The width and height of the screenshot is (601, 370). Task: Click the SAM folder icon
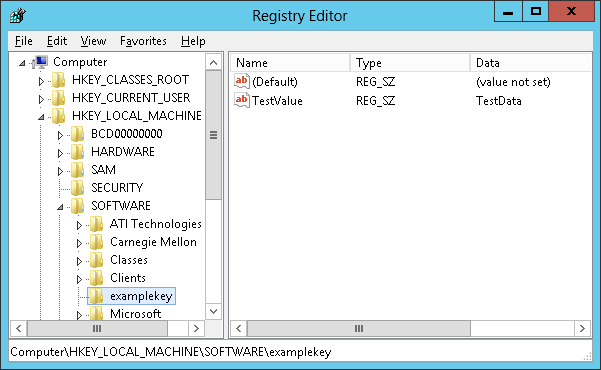point(77,170)
